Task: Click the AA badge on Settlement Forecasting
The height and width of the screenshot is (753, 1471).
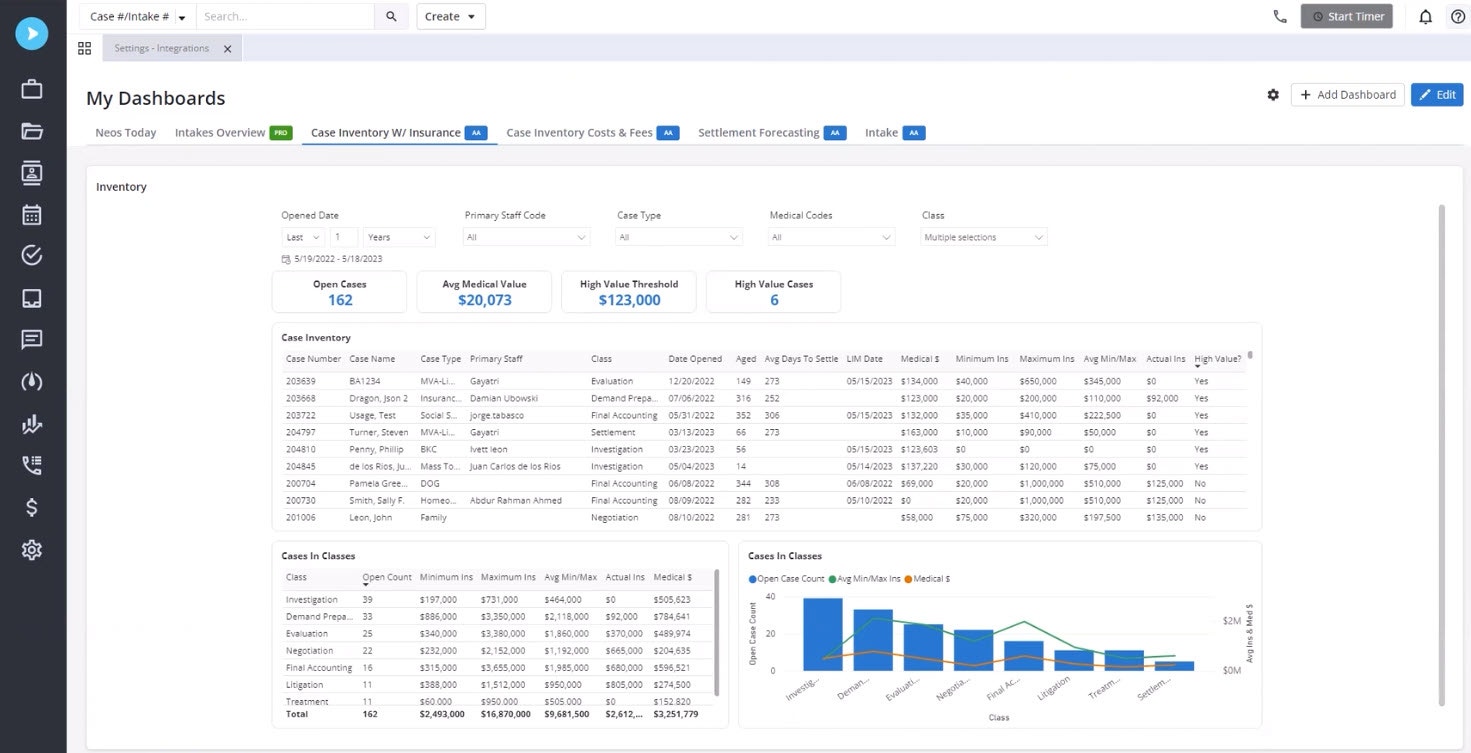Action: point(835,133)
